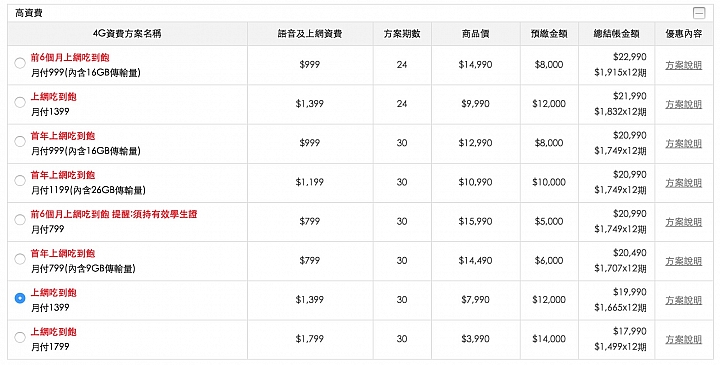The width and height of the screenshot is (720, 365).
Task: Open 方案說明 for the $22,990 plan
Action: (684, 65)
